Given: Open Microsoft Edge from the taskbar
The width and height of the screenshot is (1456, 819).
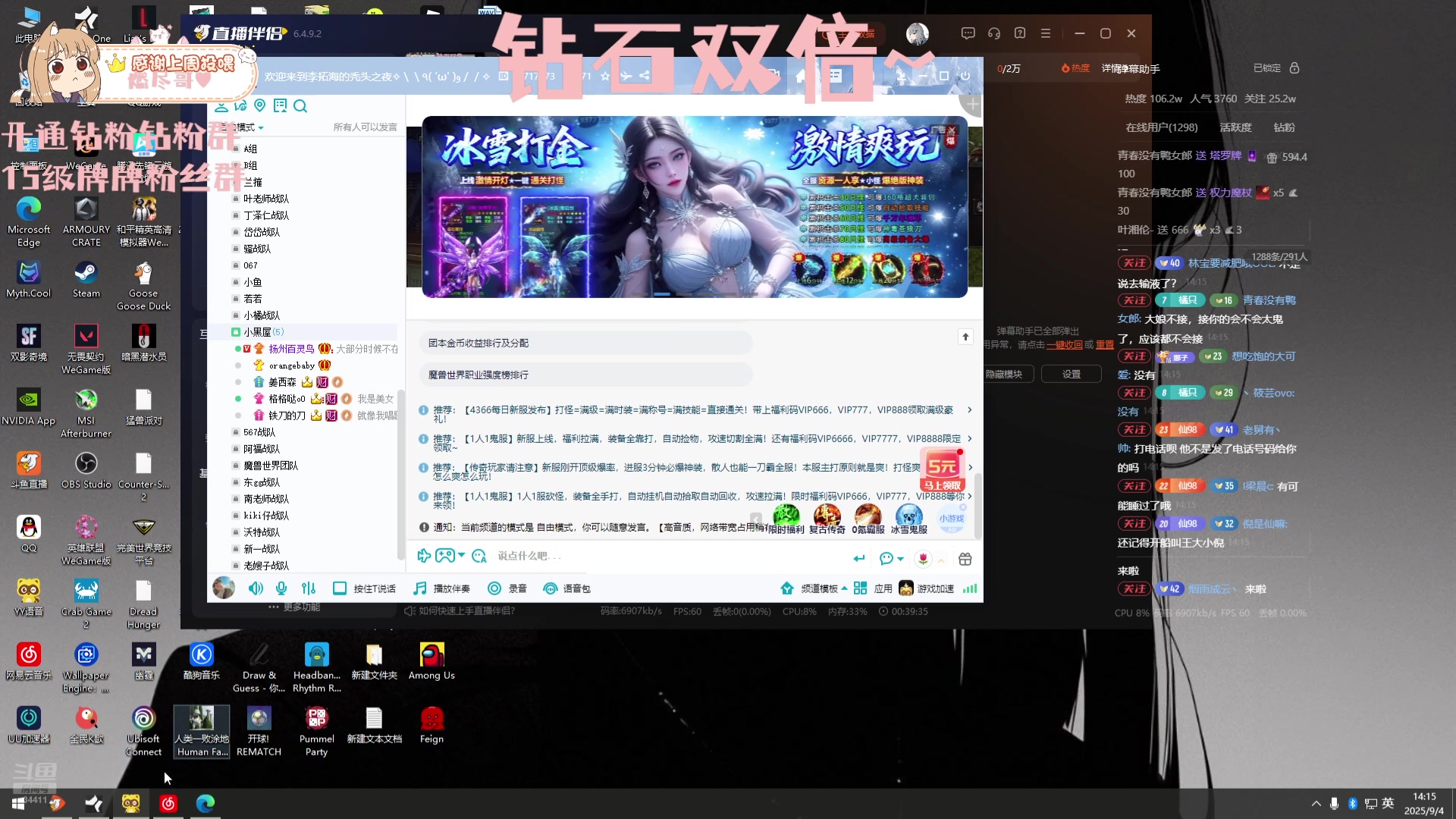Looking at the screenshot, I should coord(206,803).
